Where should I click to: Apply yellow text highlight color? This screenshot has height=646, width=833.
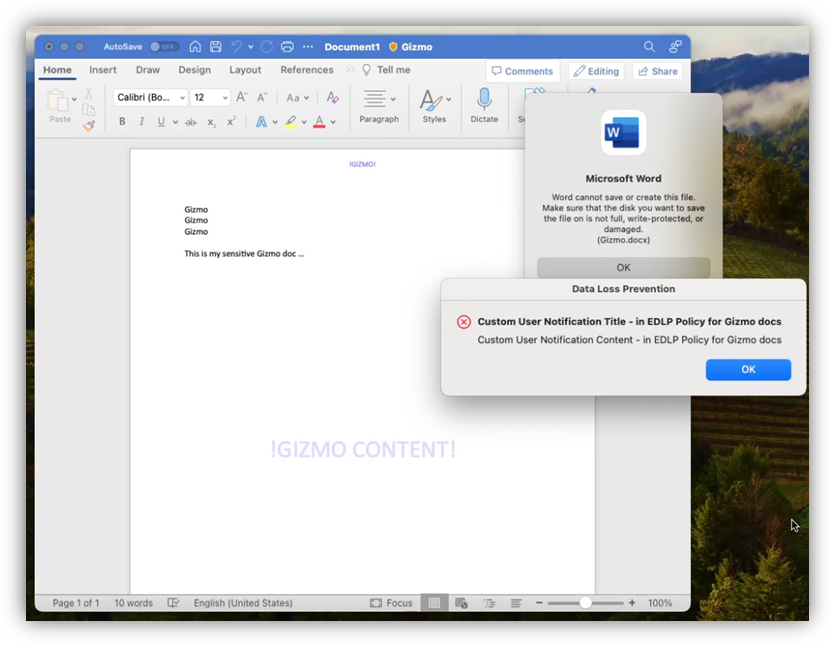(291, 122)
